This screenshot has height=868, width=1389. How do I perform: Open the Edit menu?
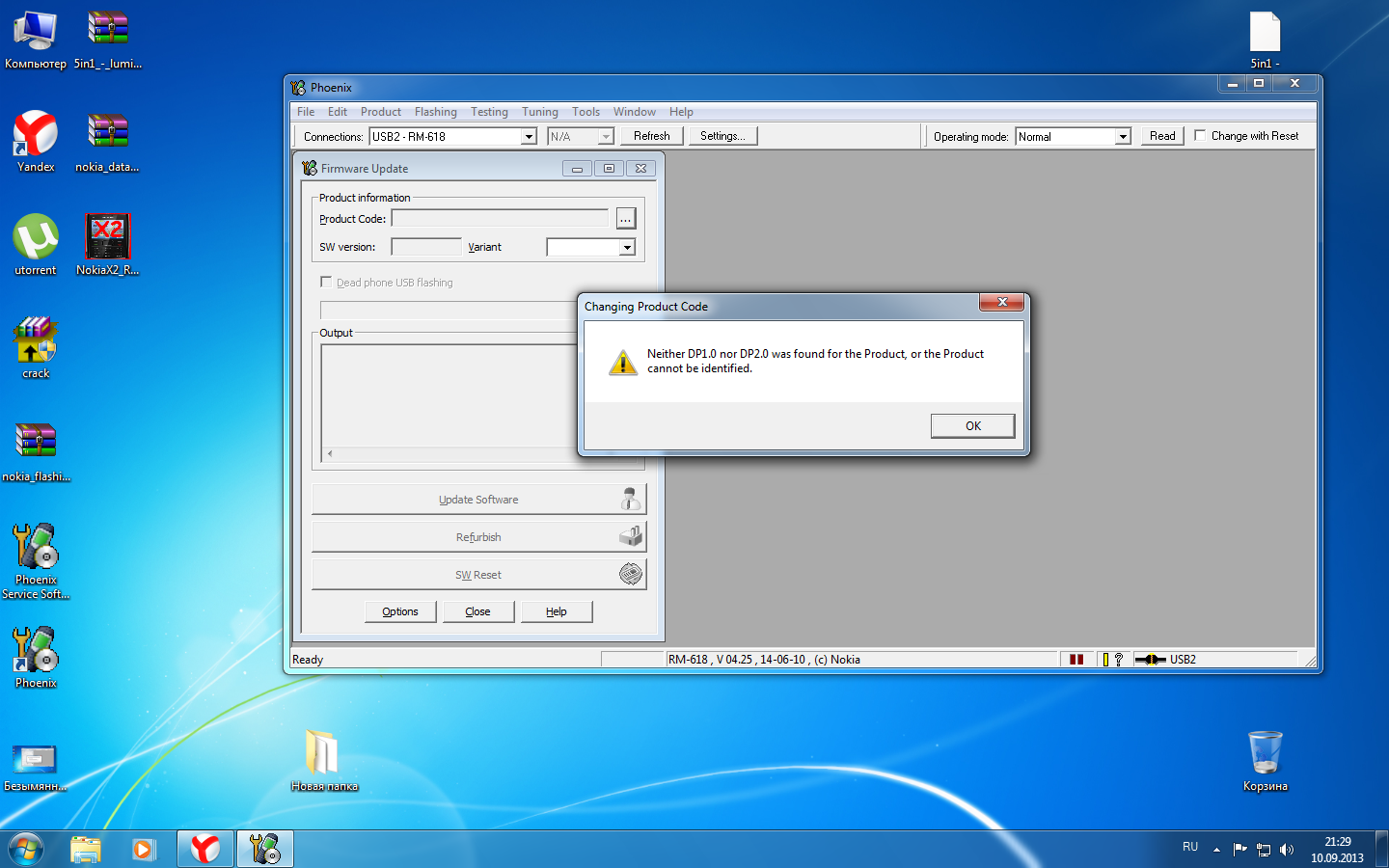338,112
